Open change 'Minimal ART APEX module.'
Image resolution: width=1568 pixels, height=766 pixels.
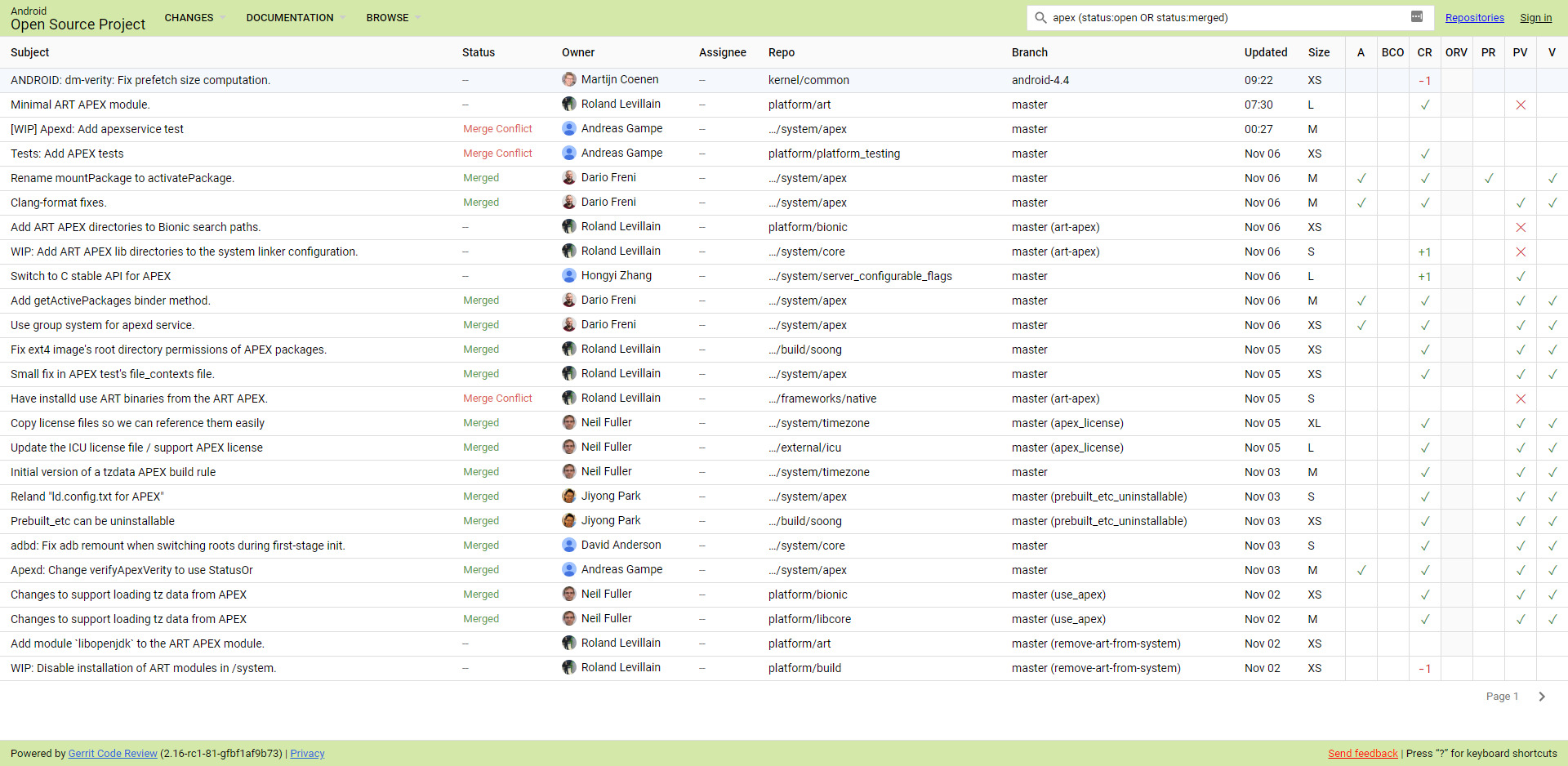click(80, 105)
